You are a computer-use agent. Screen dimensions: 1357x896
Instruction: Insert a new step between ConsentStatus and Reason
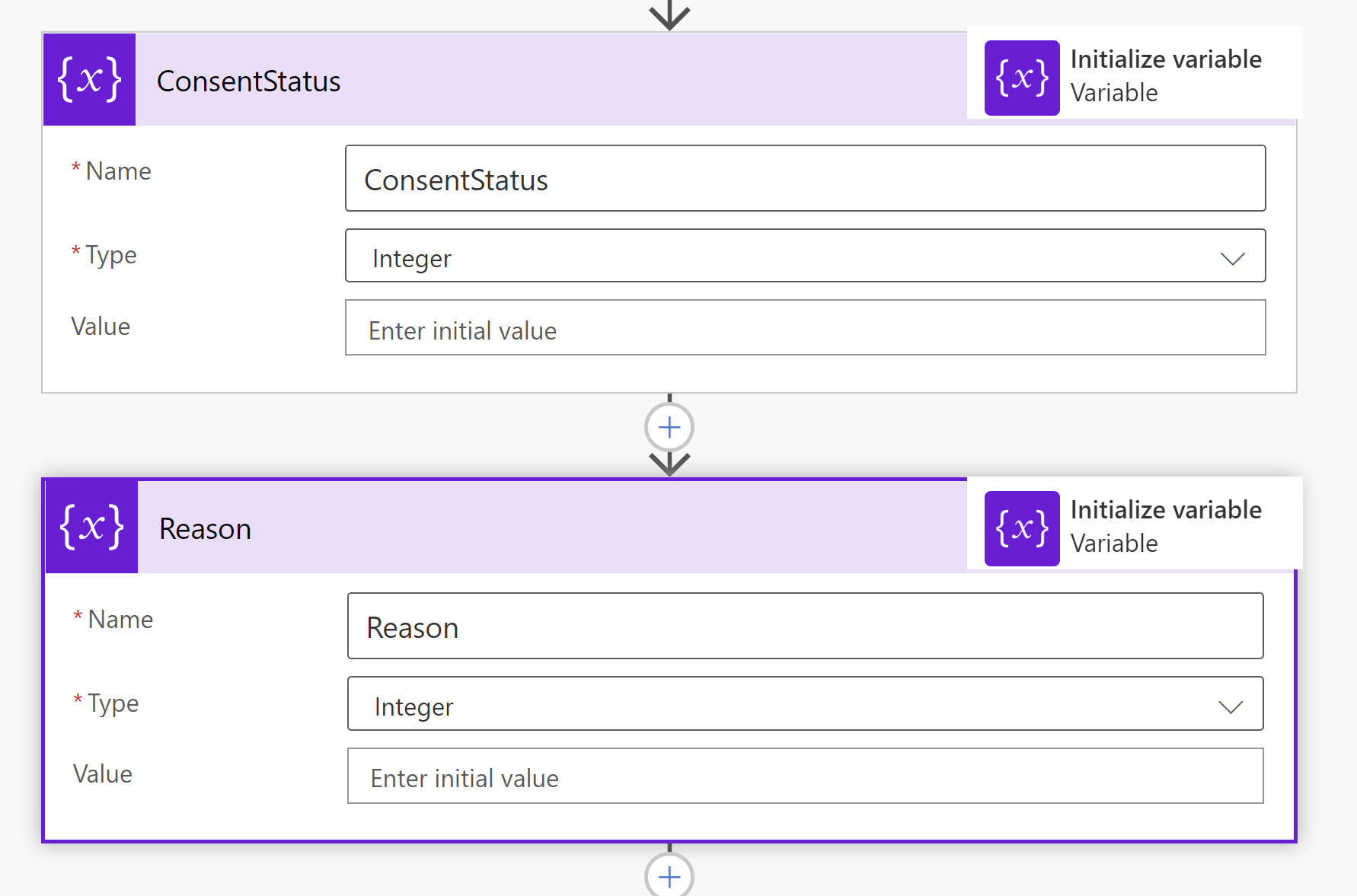pos(669,426)
